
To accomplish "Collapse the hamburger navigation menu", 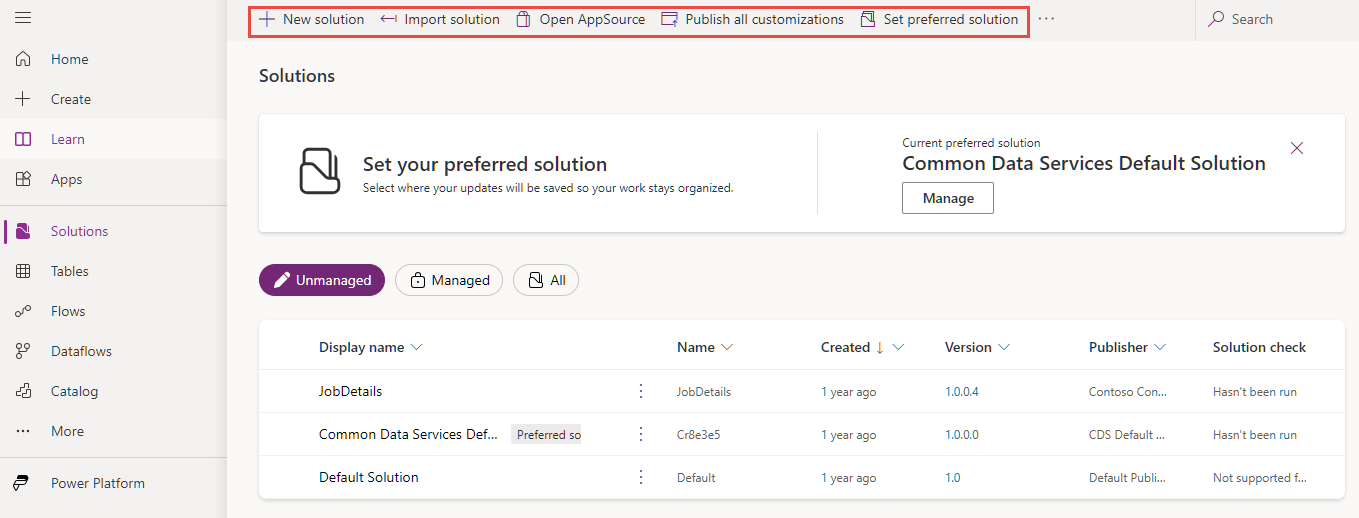I will point(23,19).
